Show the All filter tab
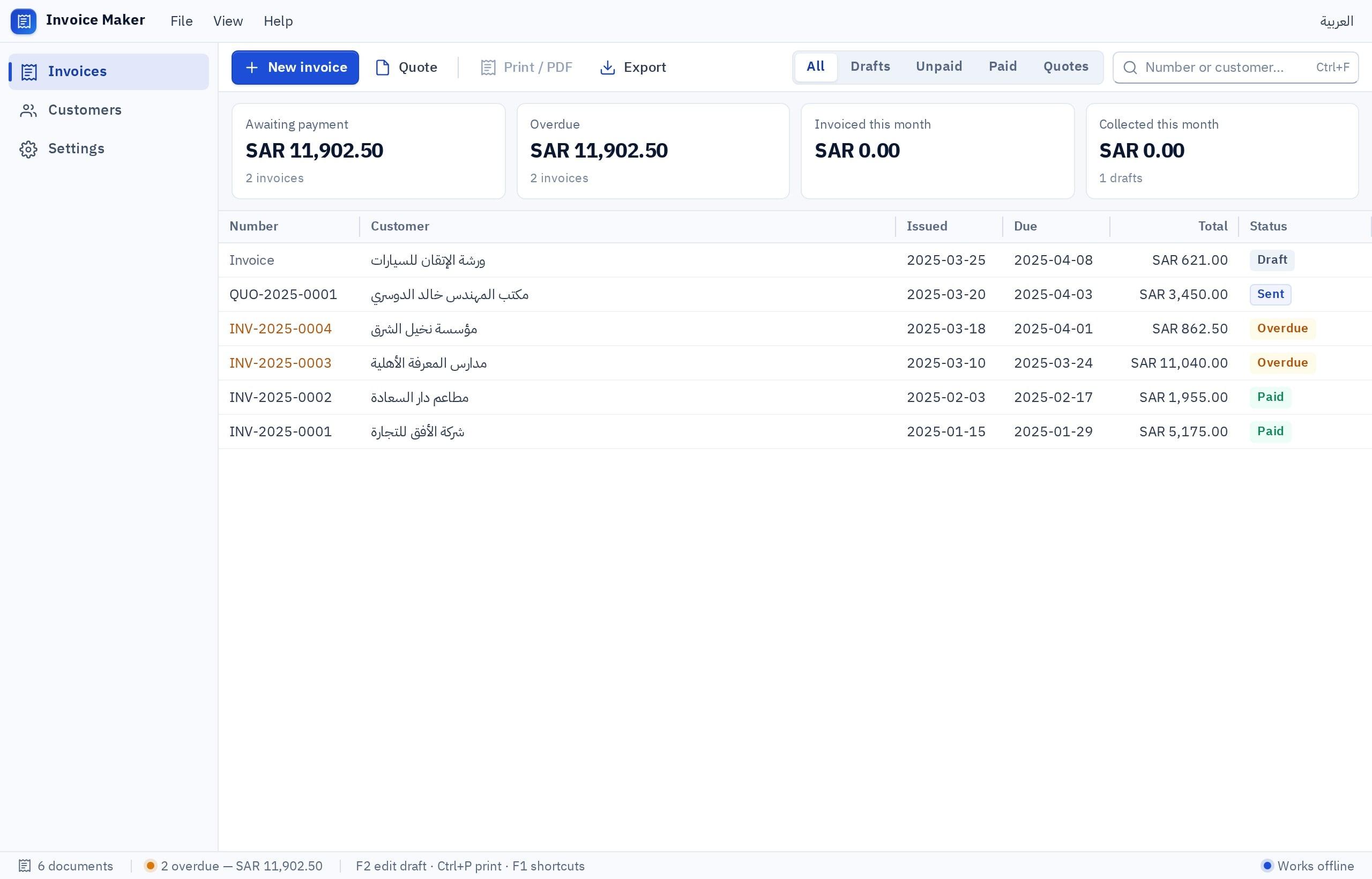Screen dimensions: 1372x879 [816, 67]
